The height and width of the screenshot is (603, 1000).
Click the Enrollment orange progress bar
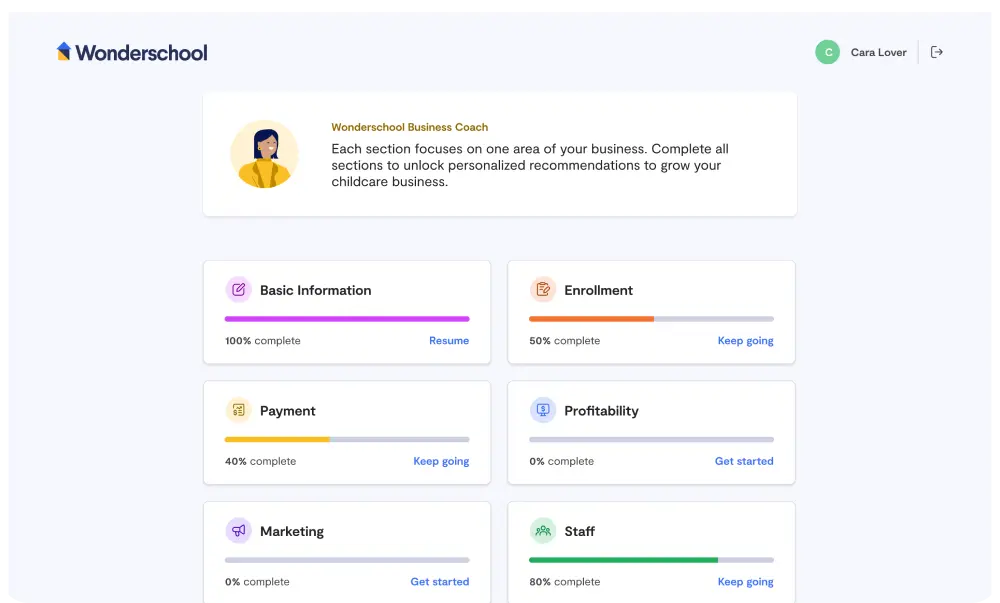[591, 319]
